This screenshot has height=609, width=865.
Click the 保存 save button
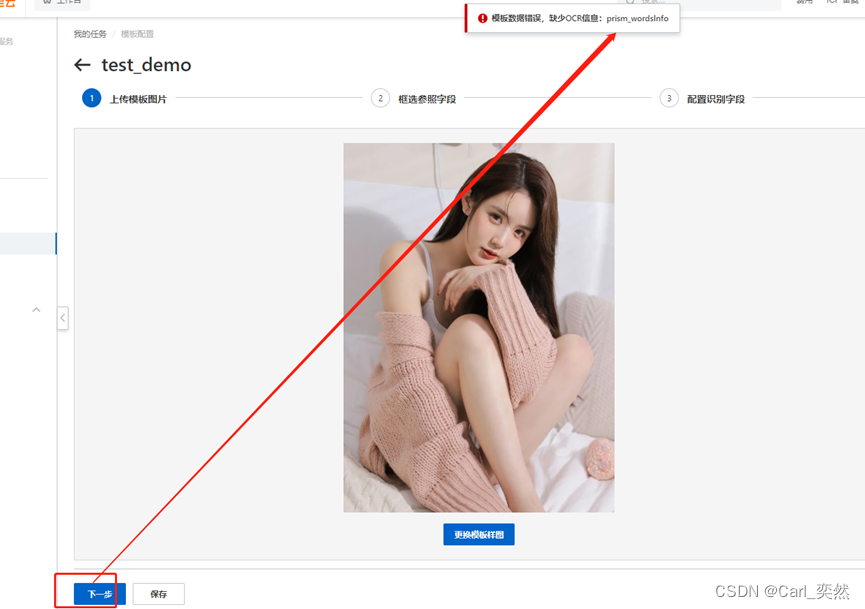coord(158,593)
